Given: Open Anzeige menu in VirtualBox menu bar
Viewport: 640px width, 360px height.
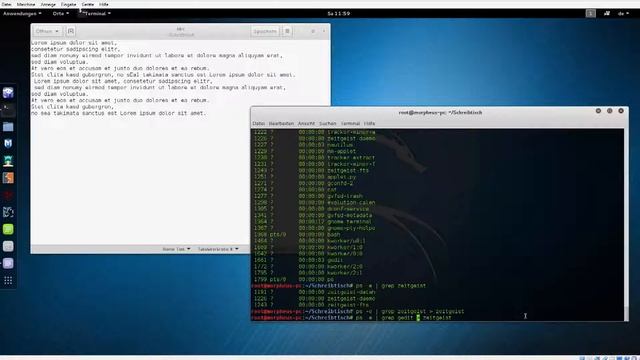Looking at the screenshot, I should (48, 4).
